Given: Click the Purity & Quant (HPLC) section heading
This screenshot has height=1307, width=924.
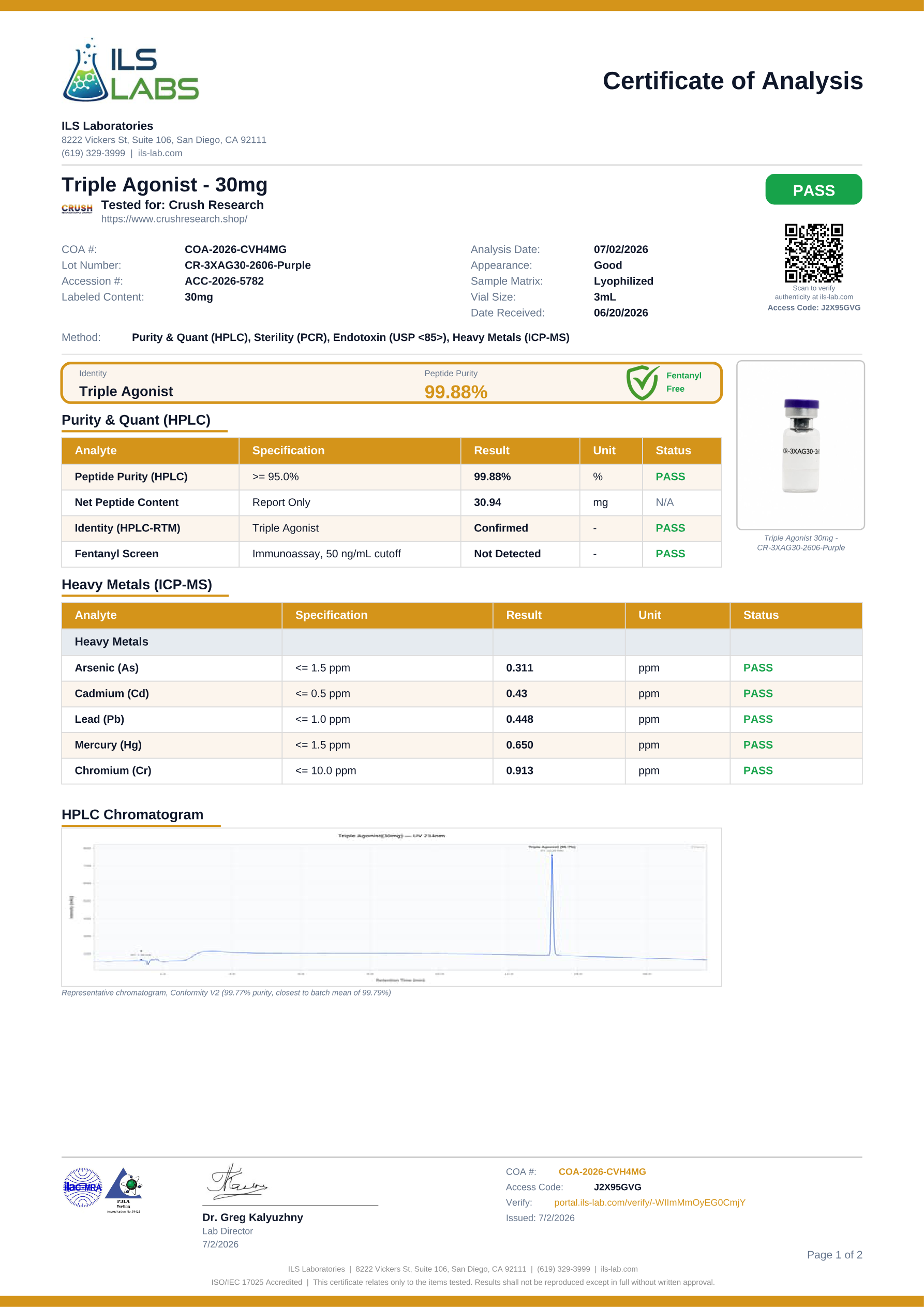Looking at the screenshot, I should [x=136, y=420].
